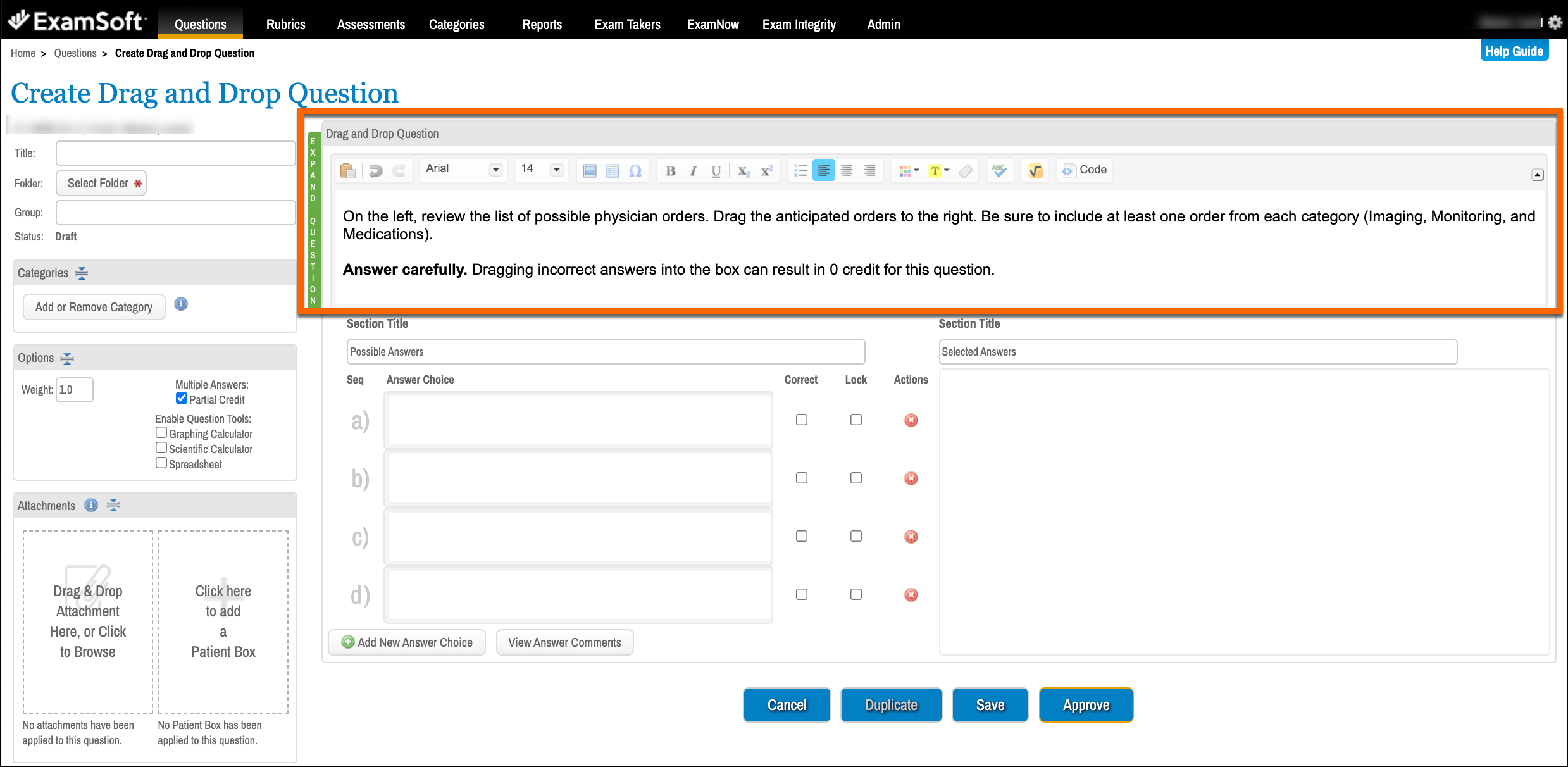Open the Rubrics tab
This screenshot has height=767, width=1568.
[x=285, y=24]
